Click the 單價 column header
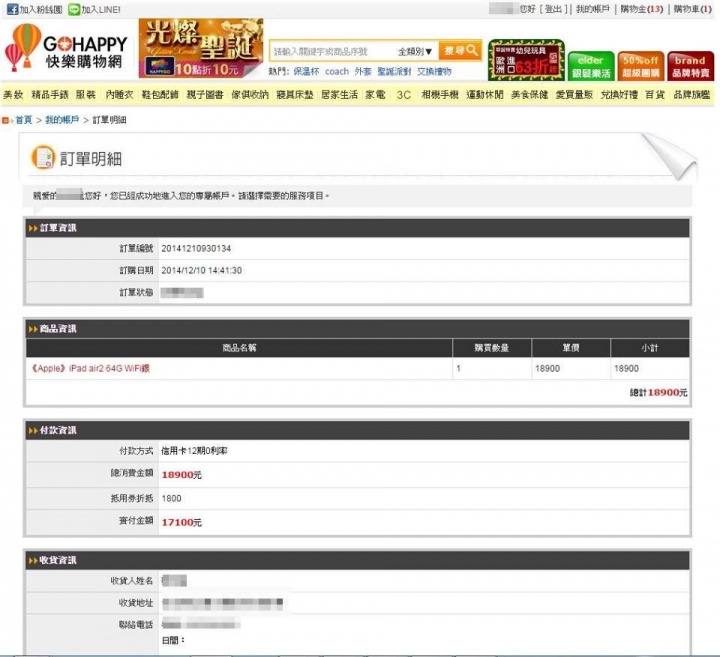Screen dimensions: 720x657 coord(571,348)
